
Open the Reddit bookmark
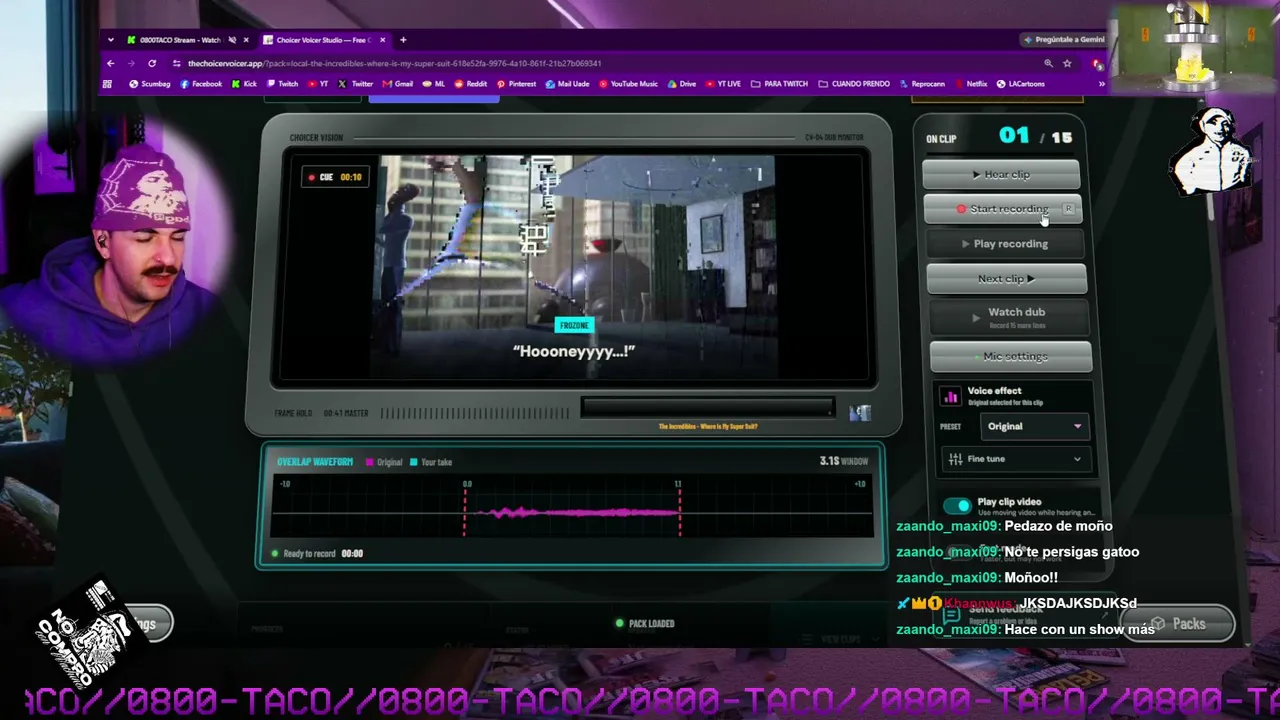471,84
